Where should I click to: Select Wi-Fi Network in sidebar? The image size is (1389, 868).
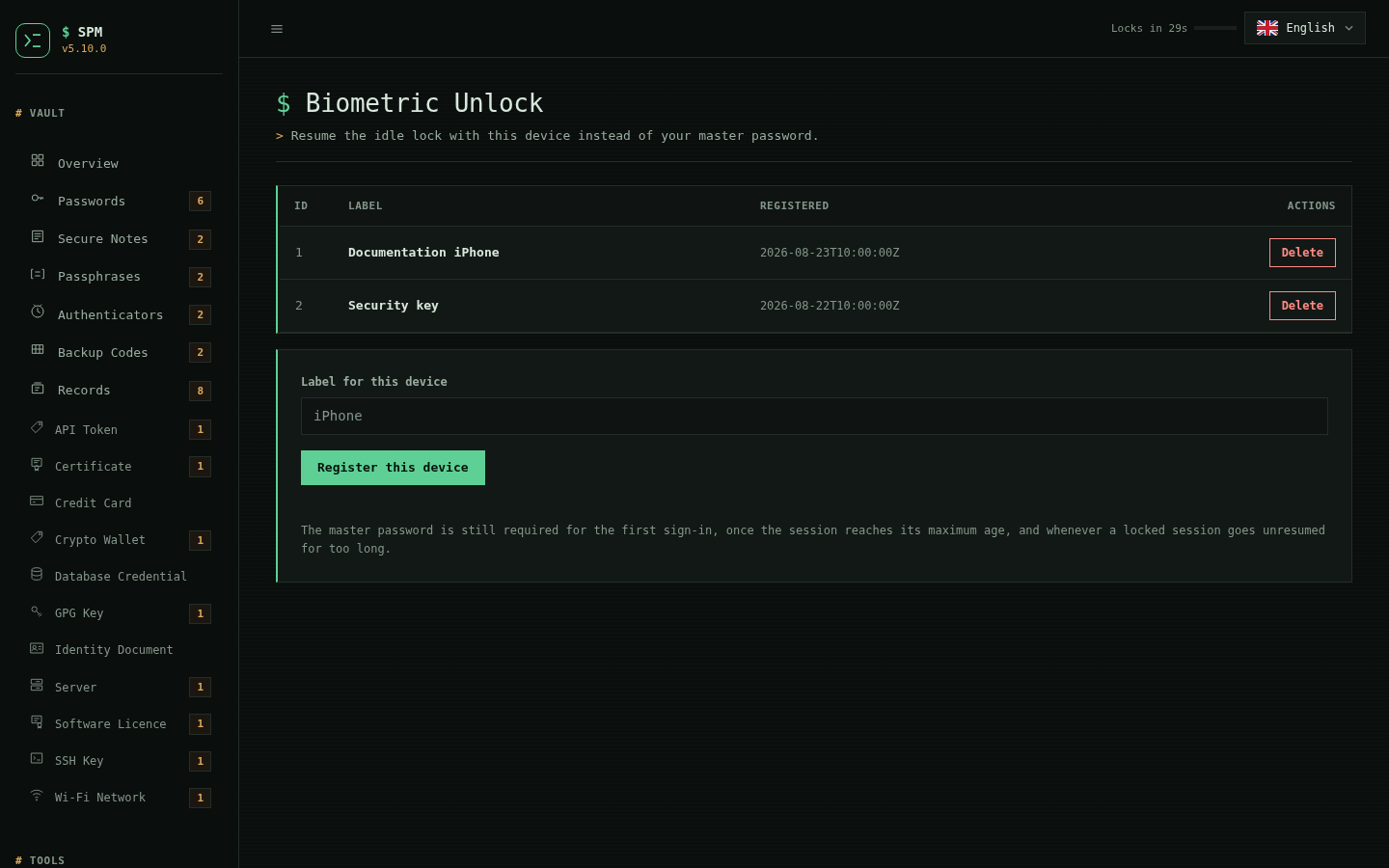pos(120,797)
